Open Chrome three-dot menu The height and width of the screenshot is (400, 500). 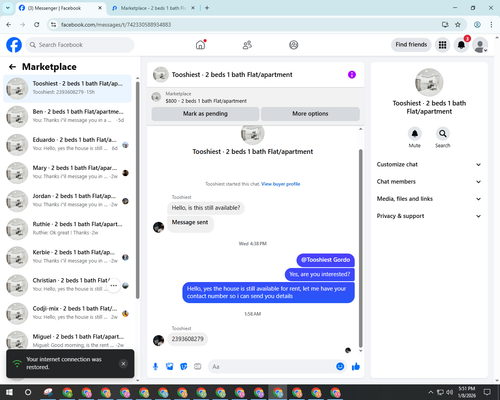pos(491,25)
